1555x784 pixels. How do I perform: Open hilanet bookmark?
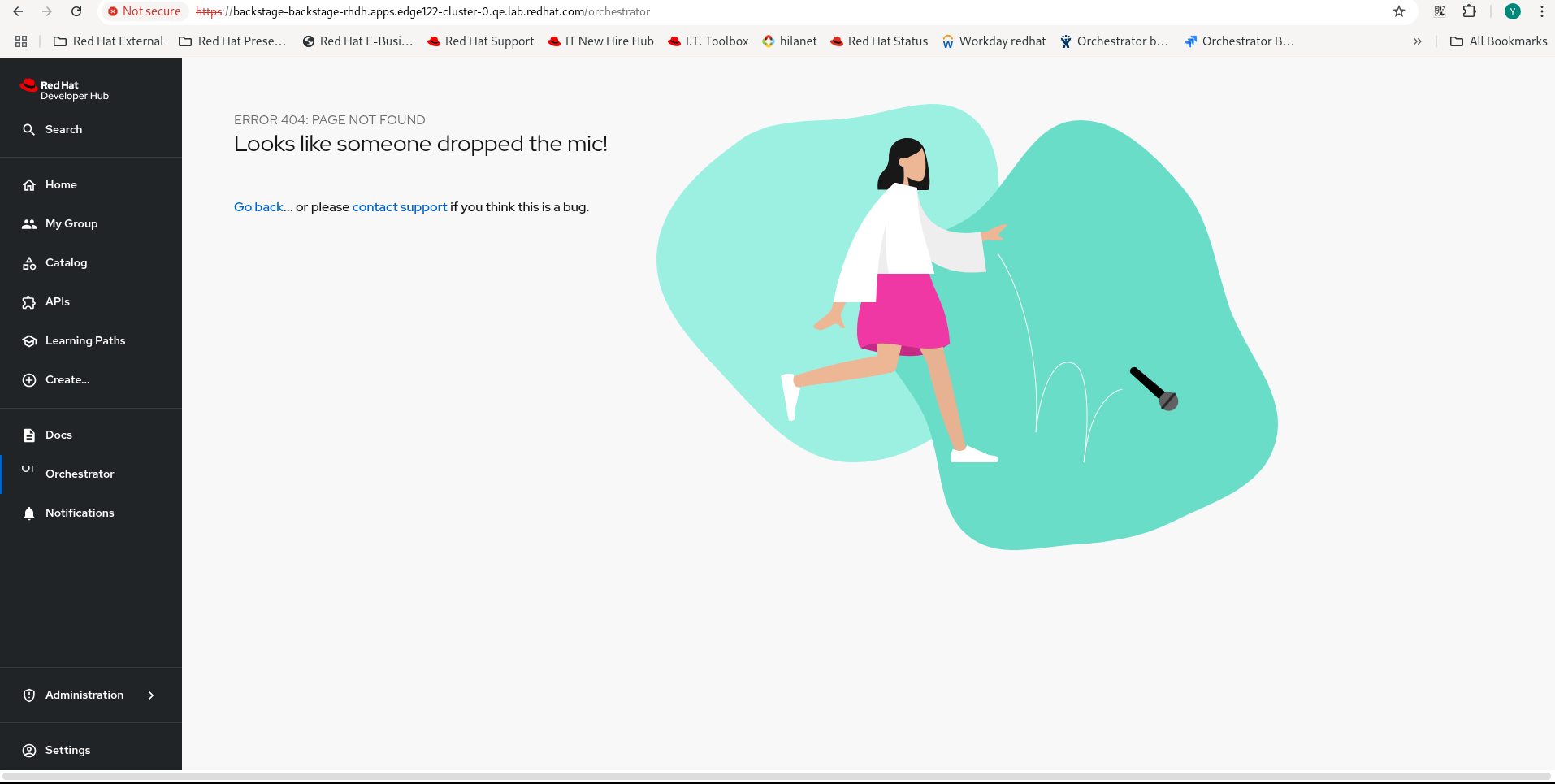(790, 41)
